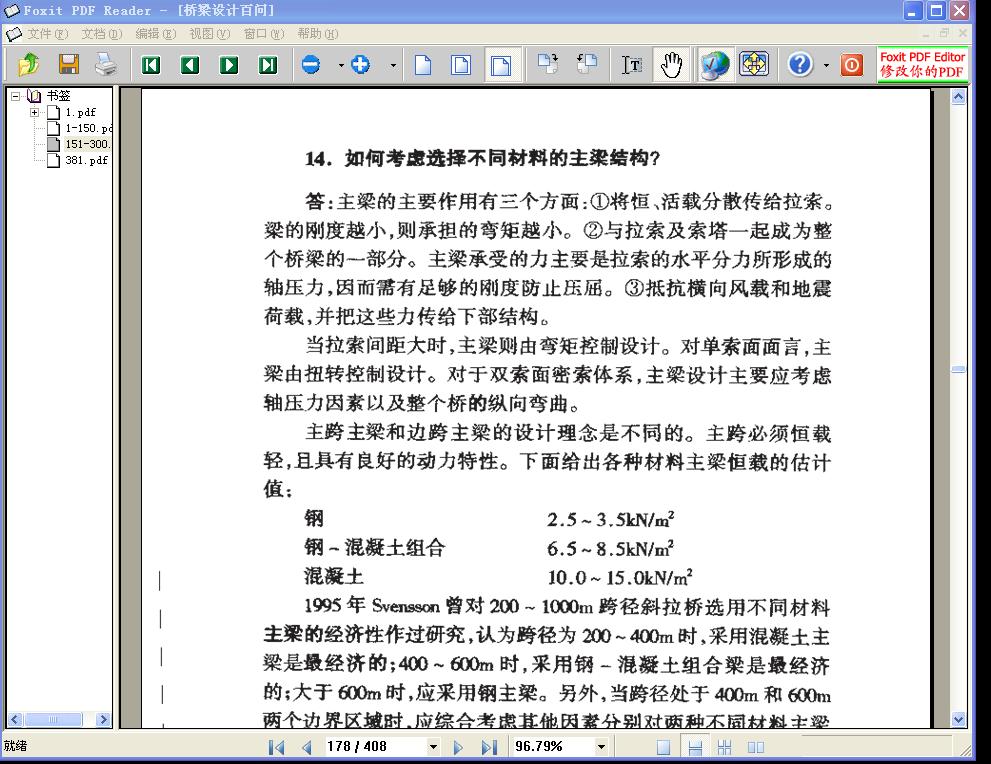Select Continuous page layout icon
Screen dimensions: 991x764
point(695,748)
